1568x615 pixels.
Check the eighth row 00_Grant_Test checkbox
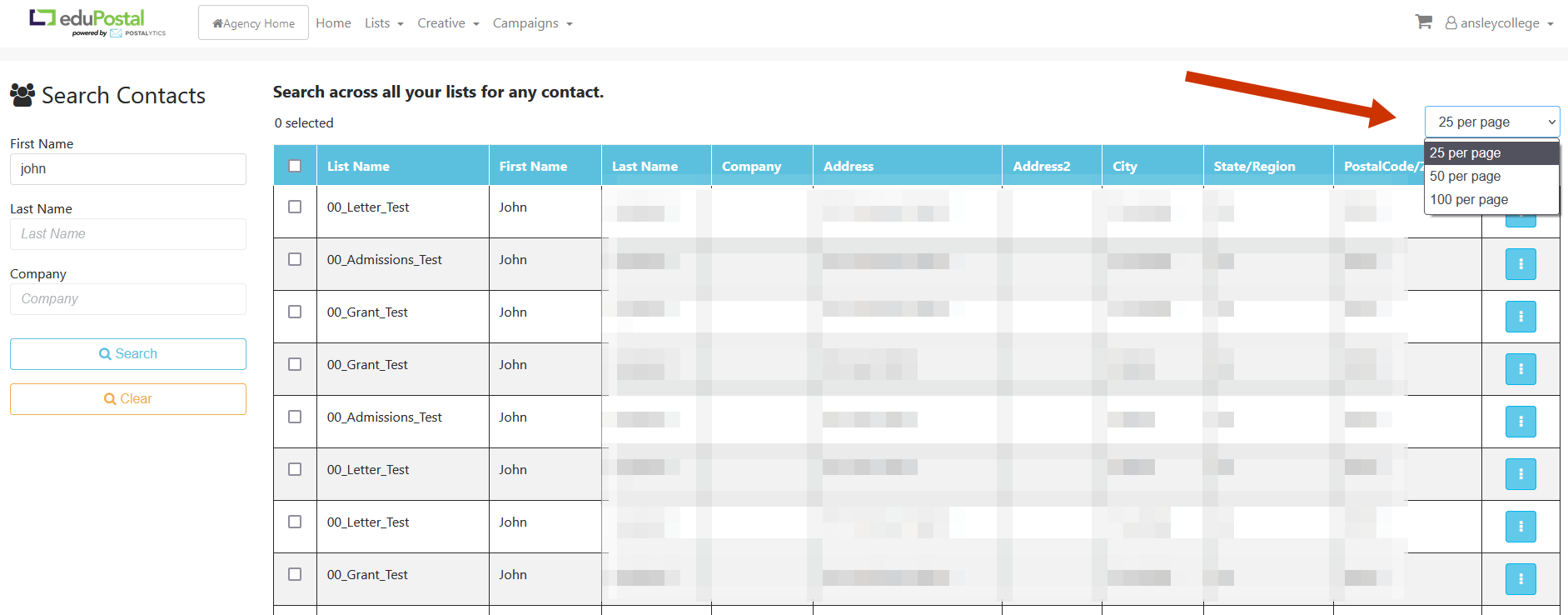pyautogui.click(x=295, y=574)
